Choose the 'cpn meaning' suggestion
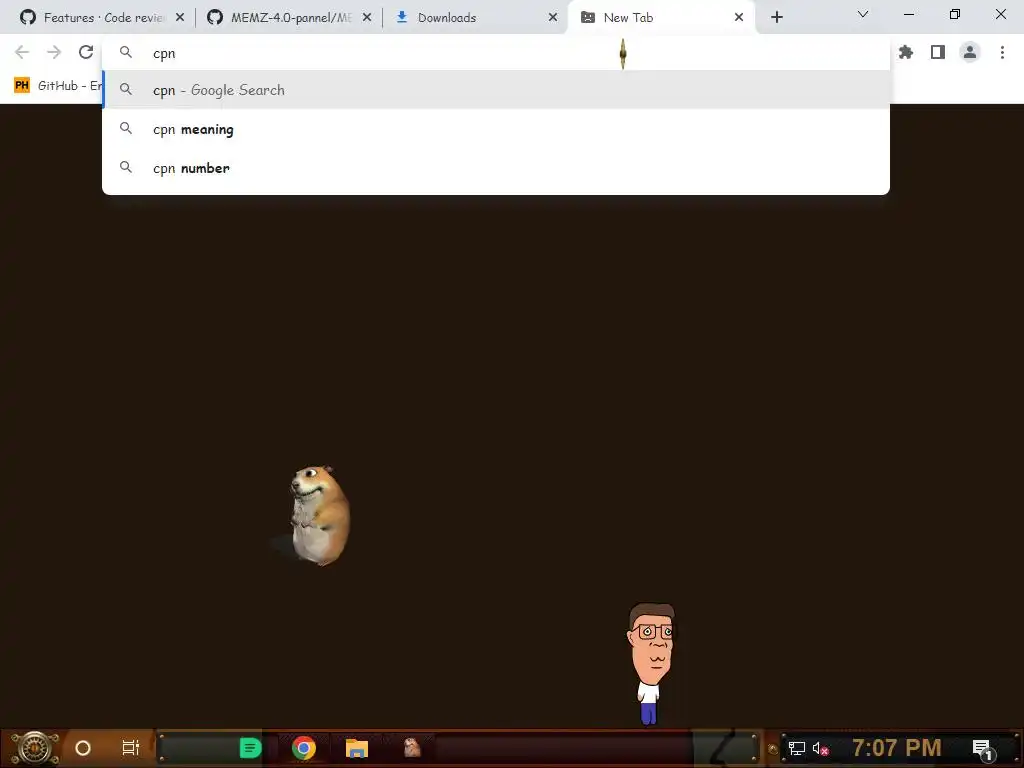The height and width of the screenshot is (768, 1024). coord(496,129)
